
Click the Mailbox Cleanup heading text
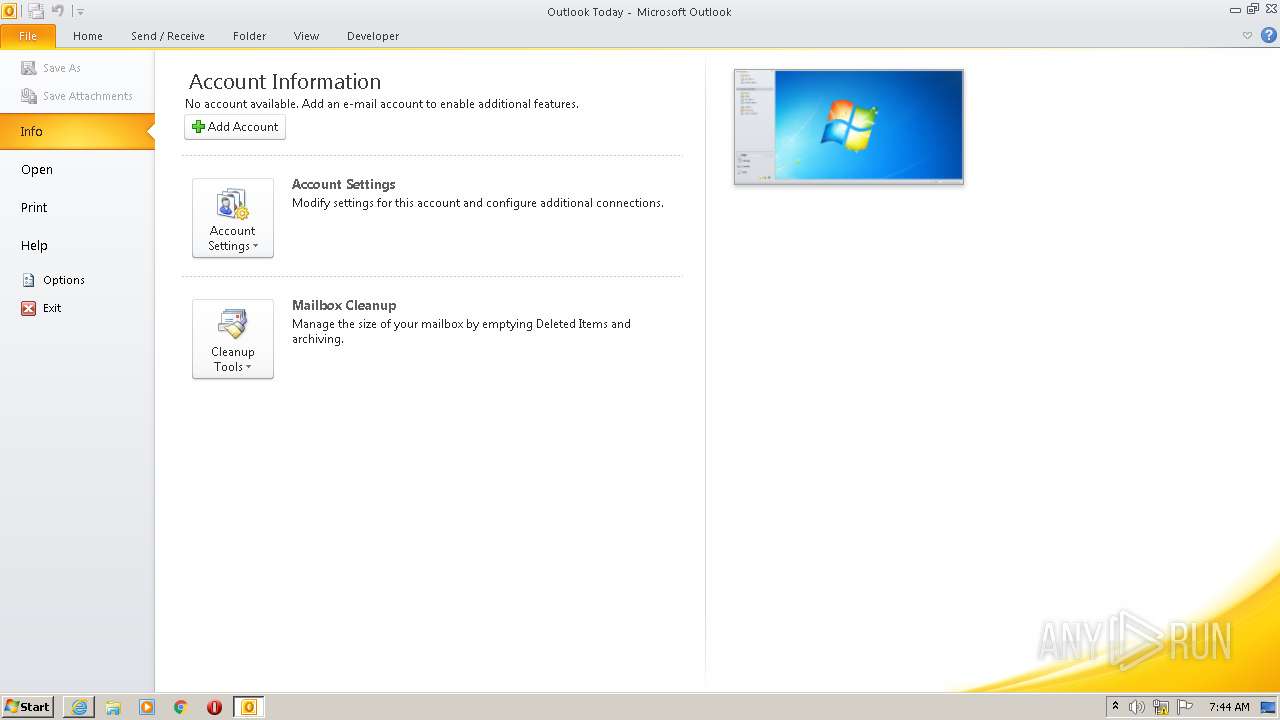pos(344,305)
